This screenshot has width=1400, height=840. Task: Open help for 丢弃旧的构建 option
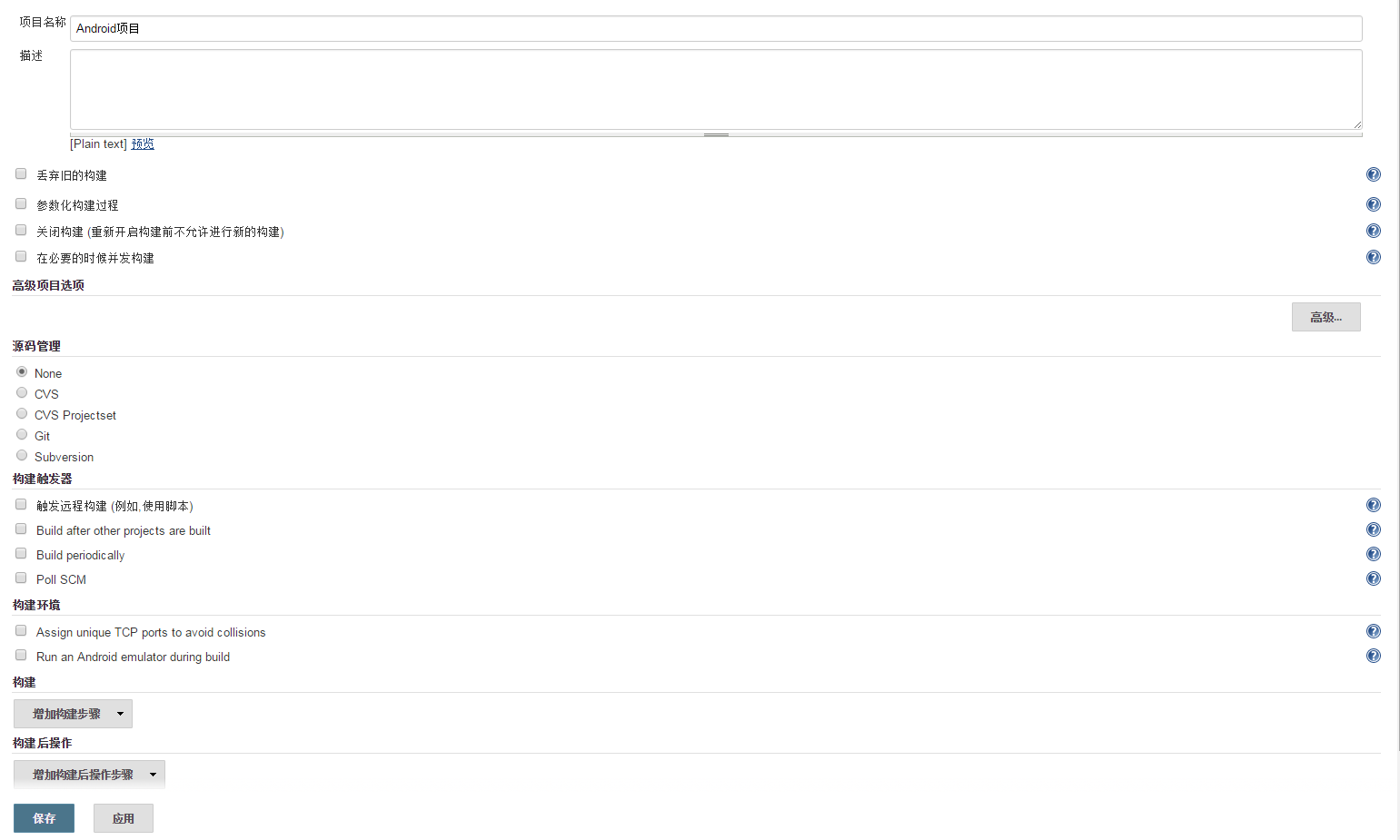(1374, 174)
